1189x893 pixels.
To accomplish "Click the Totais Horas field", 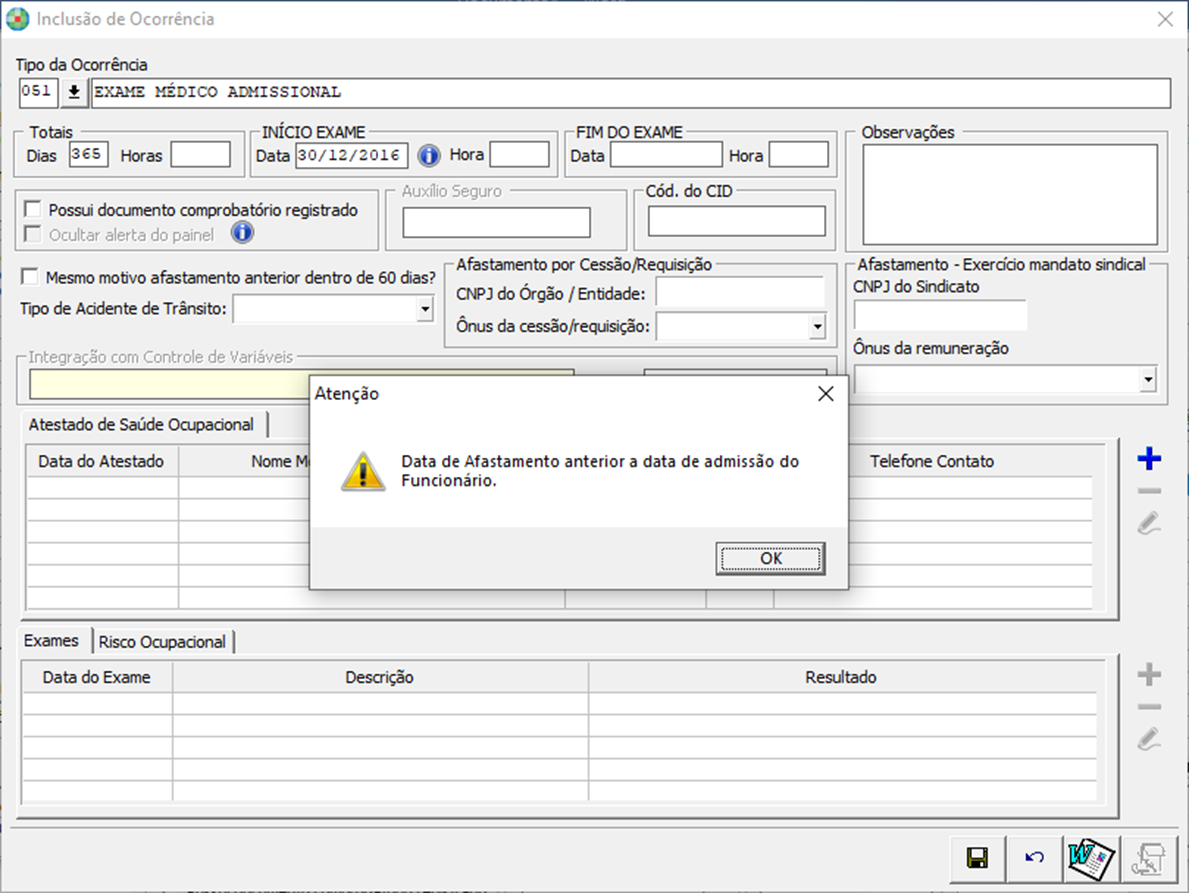I will coord(200,155).
